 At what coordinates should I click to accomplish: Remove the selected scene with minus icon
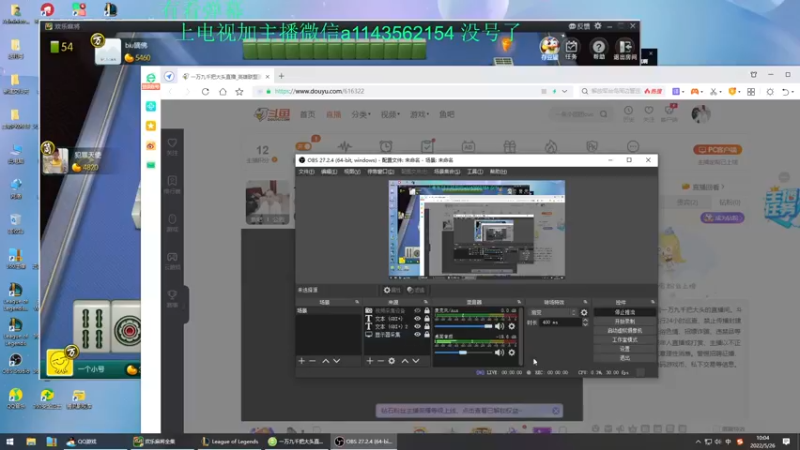312,361
